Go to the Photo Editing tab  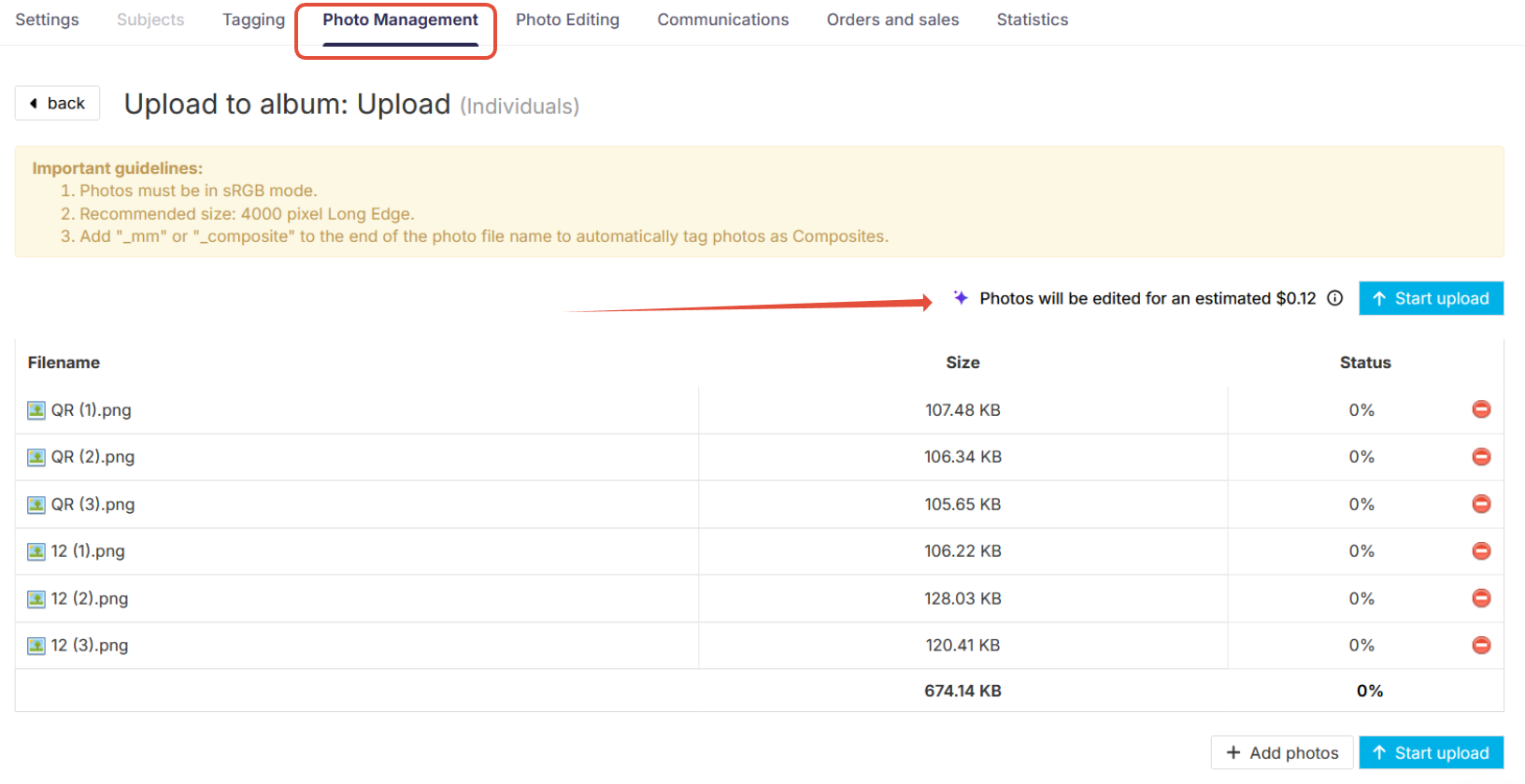(567, 20)
